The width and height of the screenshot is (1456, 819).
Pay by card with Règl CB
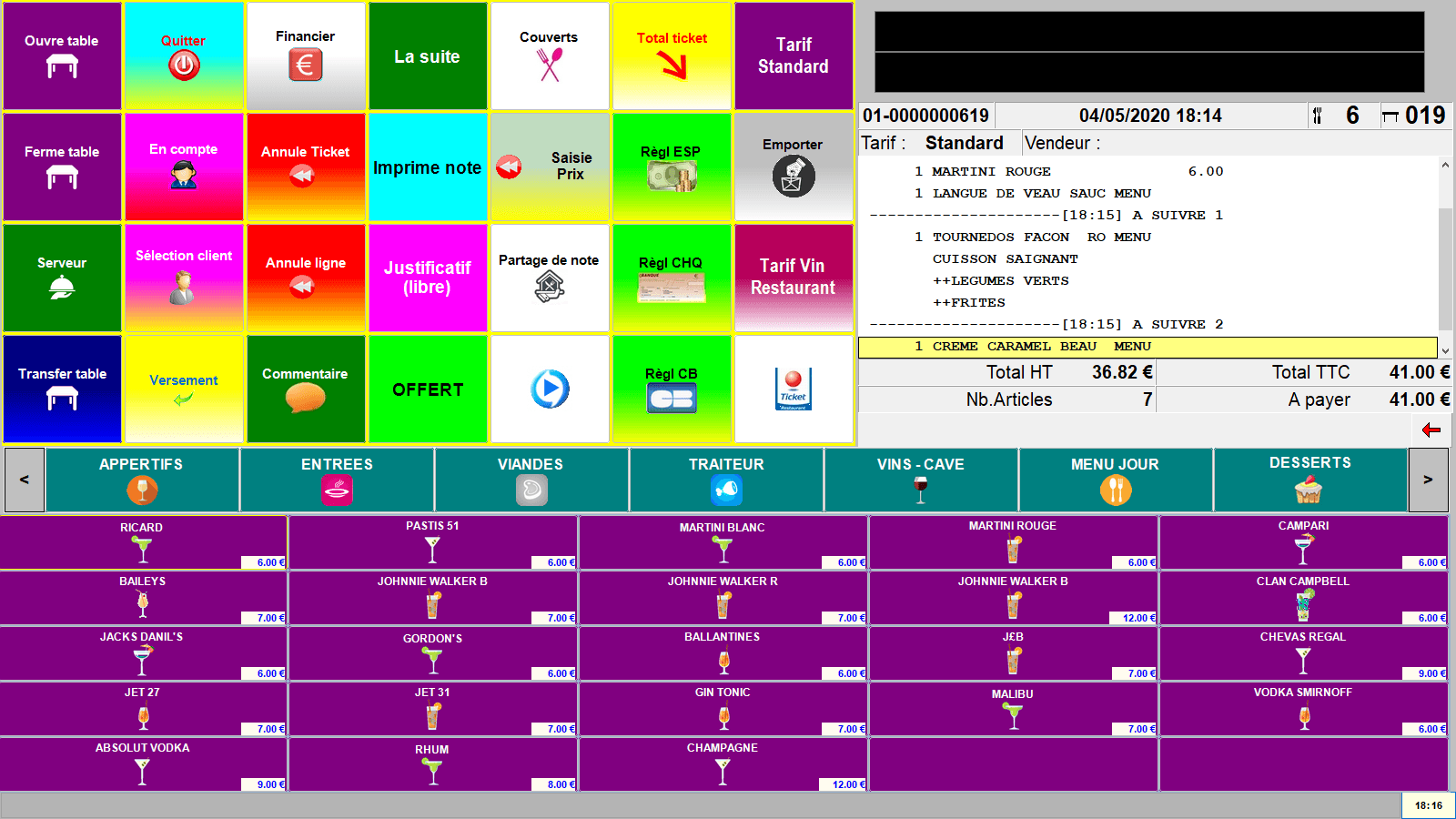pos(672,389)
